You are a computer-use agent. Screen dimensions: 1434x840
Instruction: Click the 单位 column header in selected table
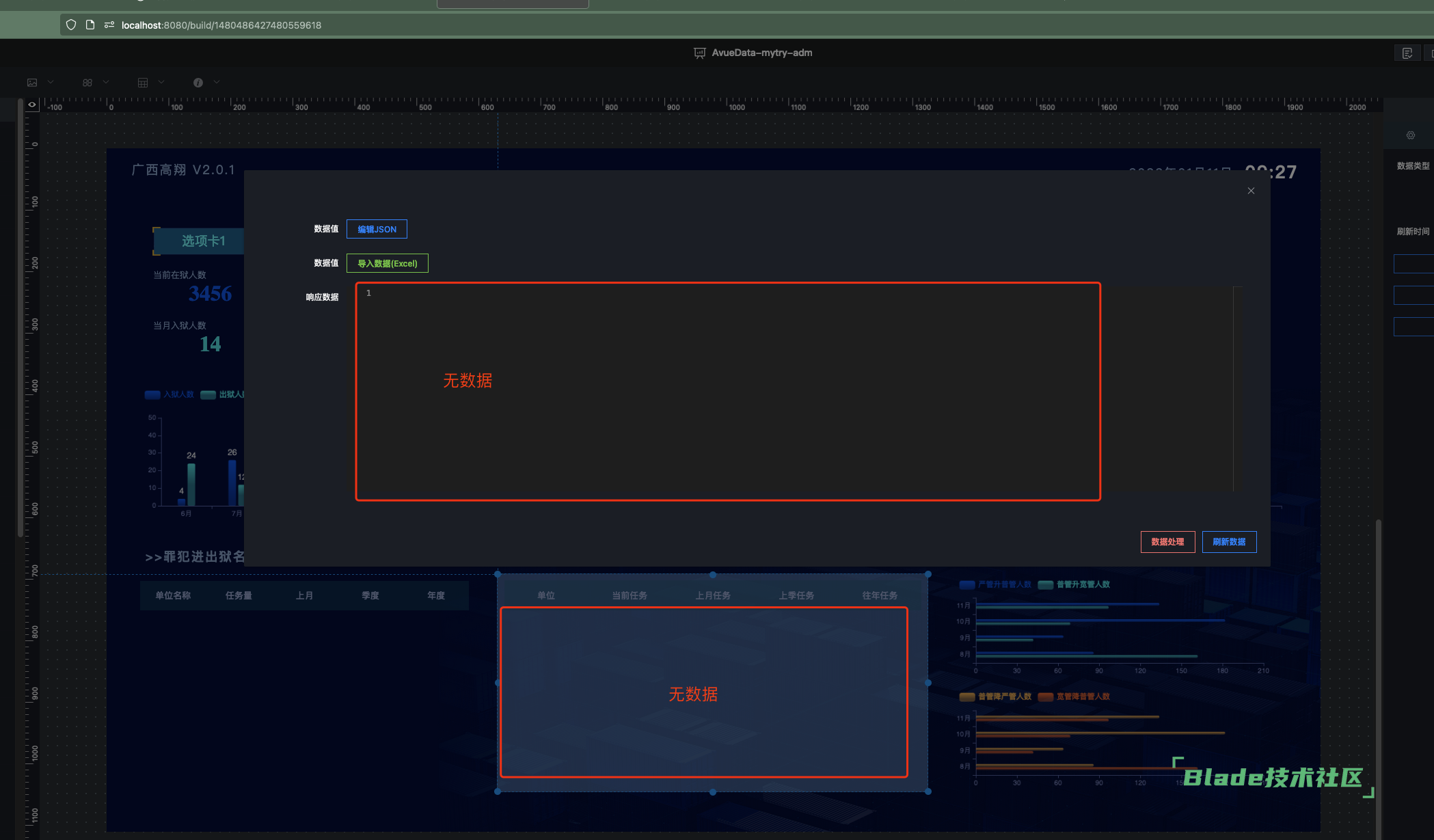coord(546,595)
